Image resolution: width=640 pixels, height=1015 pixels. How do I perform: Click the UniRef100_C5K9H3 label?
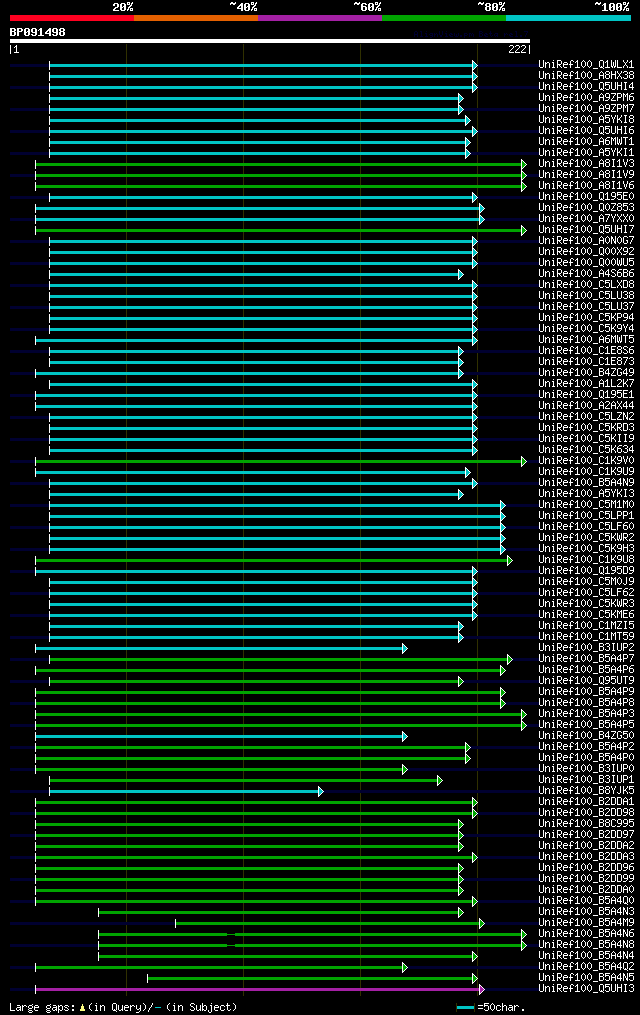(x=586, y=549)
